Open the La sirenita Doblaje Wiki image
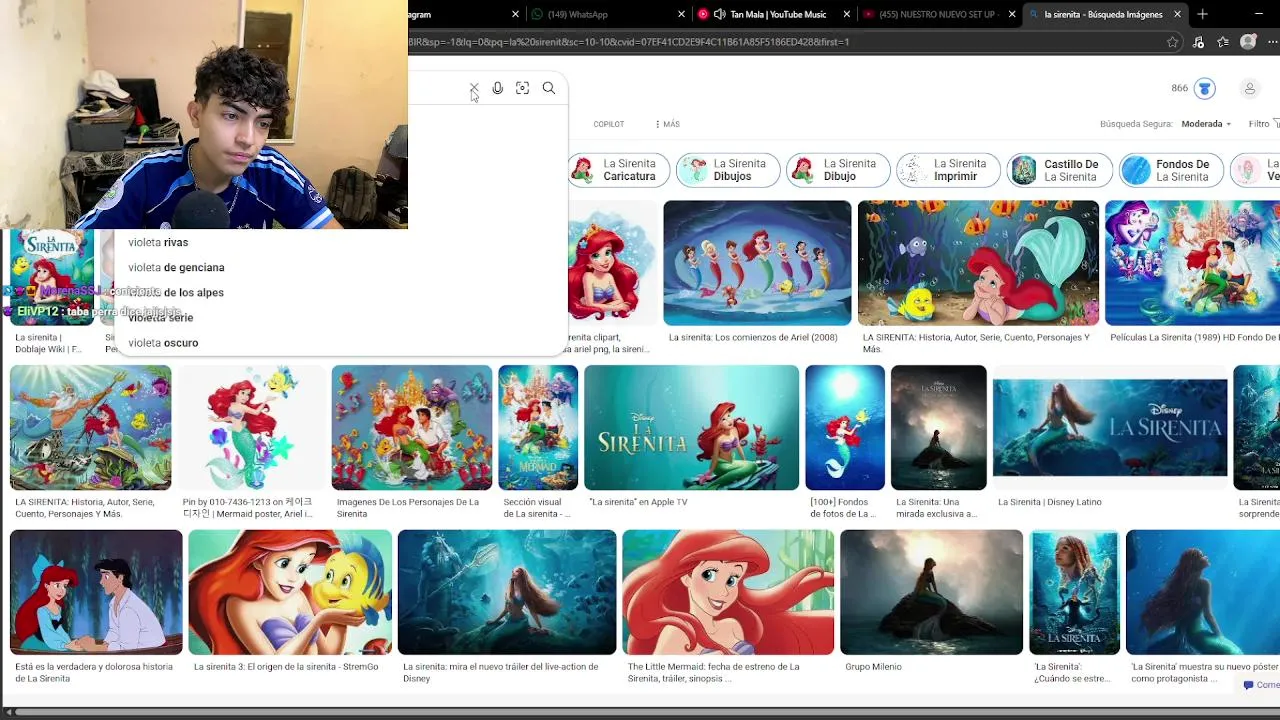Screen dimensions: 1280x720 [x=52, y=277]
